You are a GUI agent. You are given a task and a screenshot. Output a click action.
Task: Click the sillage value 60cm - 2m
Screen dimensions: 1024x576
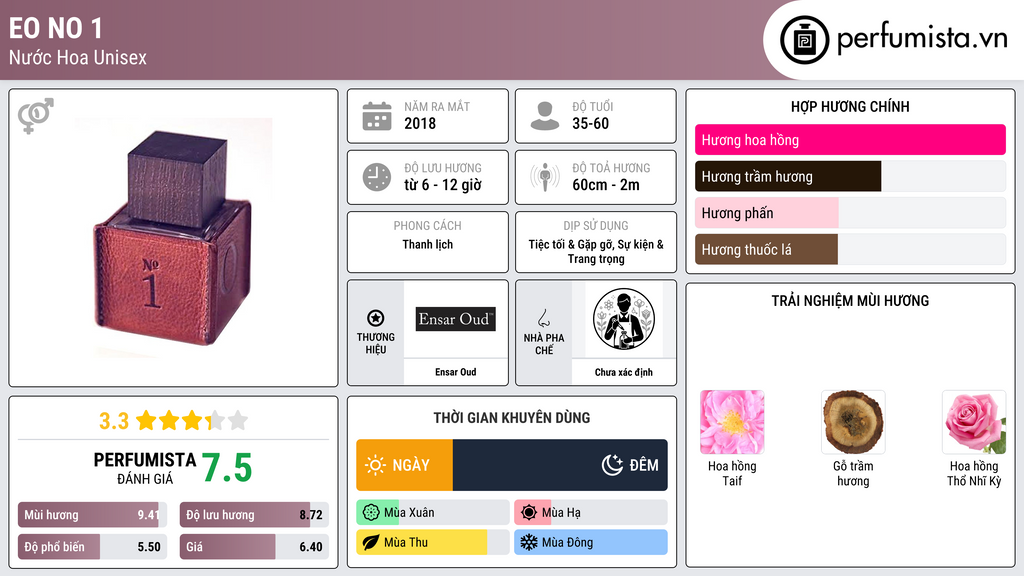(606, 185)
